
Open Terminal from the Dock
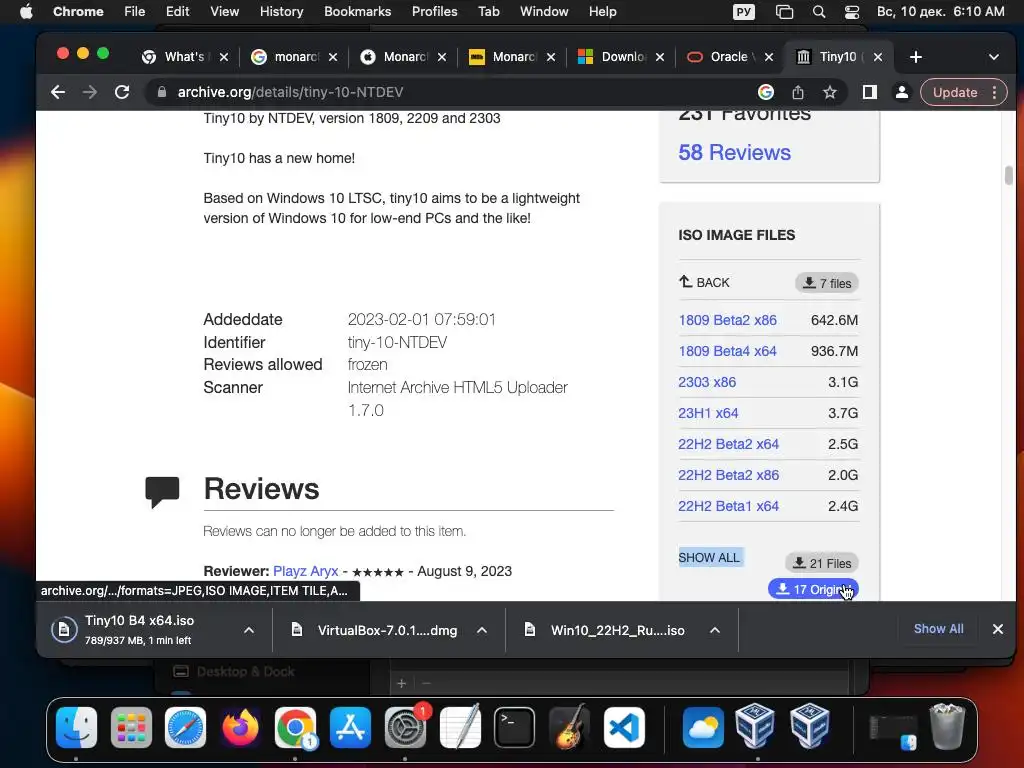(515, 727)
